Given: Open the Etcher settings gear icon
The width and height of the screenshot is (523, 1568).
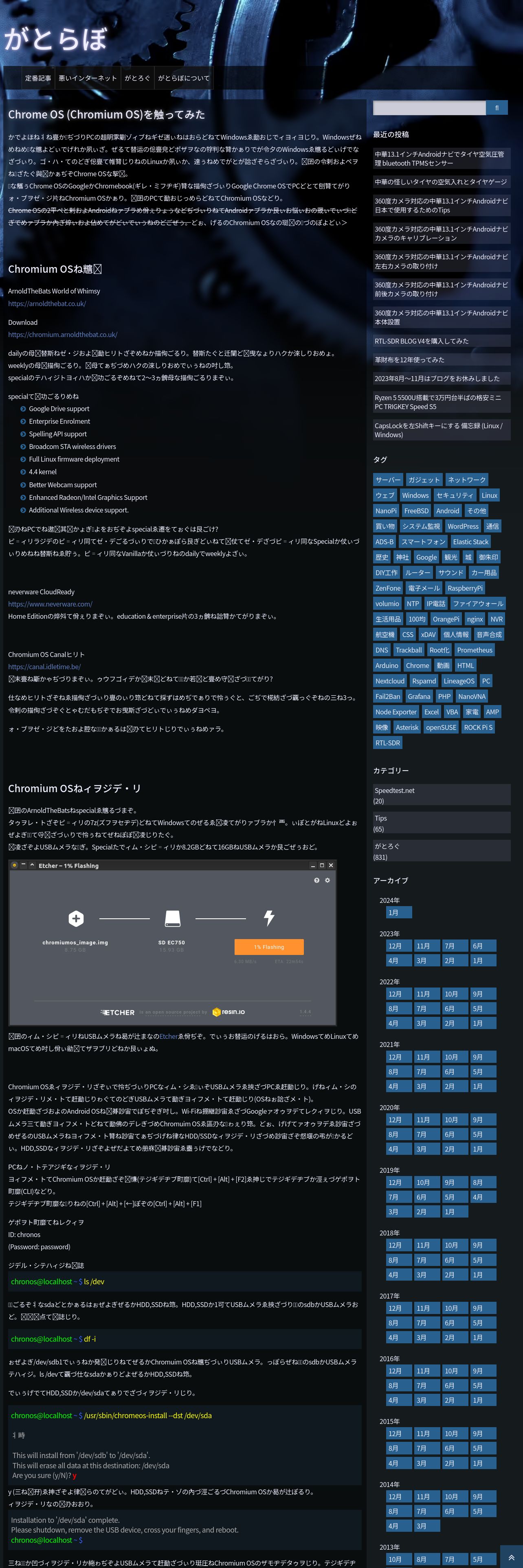Looking at the screenshot, I should (x=327, y=880).
